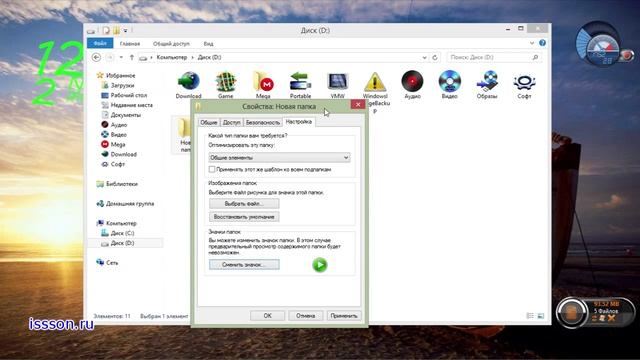
Task: Click the new folder icon in quick access toolbar
Action: click(x=116, y=31)
